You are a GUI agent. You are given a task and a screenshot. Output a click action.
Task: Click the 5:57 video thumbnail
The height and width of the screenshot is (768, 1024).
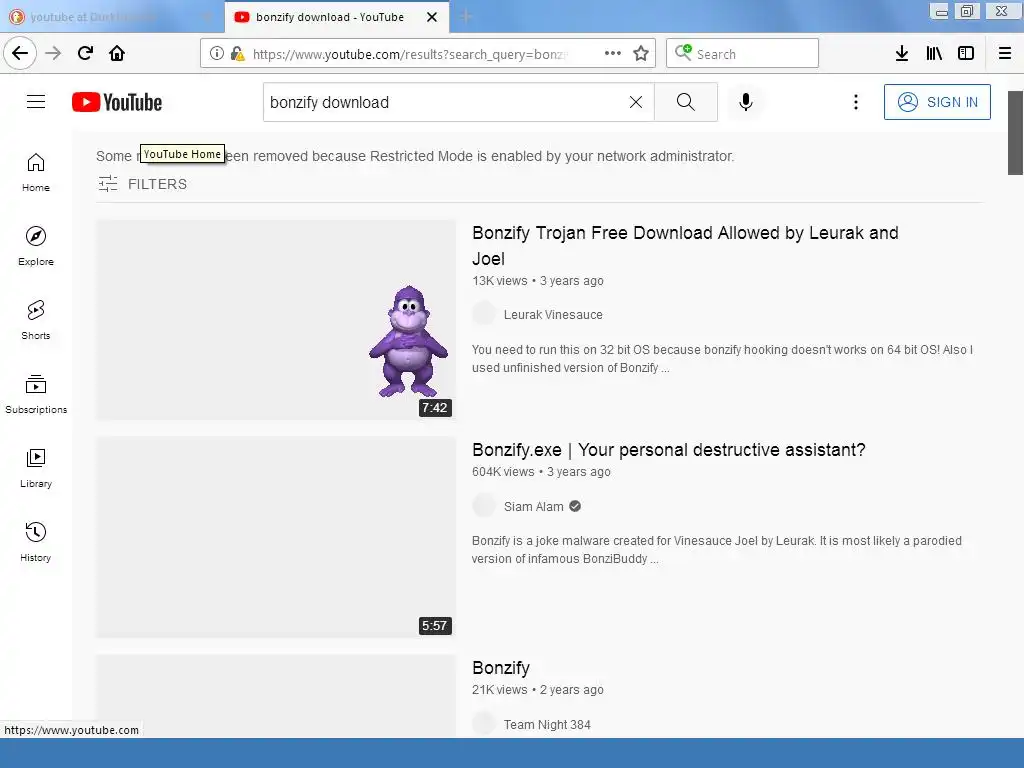pos(276,537)
